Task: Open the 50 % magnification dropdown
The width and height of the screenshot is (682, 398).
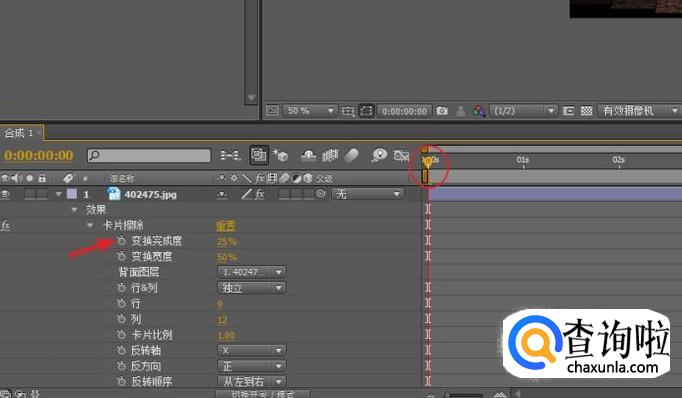Action: 310,111
